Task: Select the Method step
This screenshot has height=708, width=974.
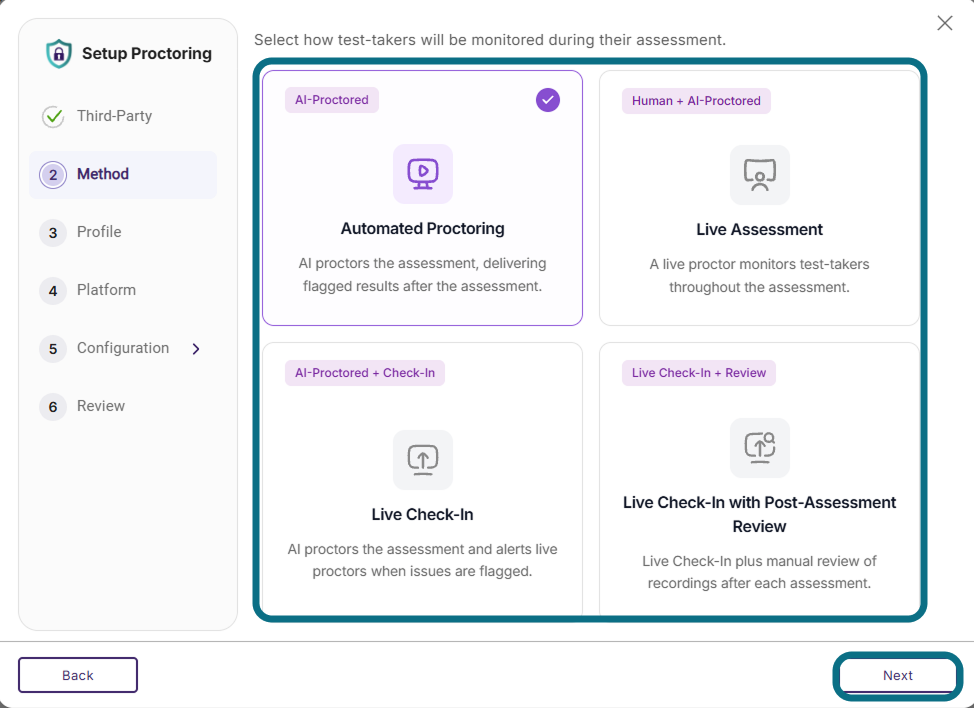Action: click(x=123, y=175)
